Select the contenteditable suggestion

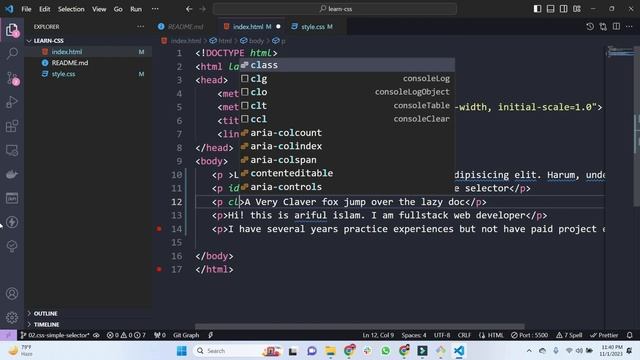point(347,173)
